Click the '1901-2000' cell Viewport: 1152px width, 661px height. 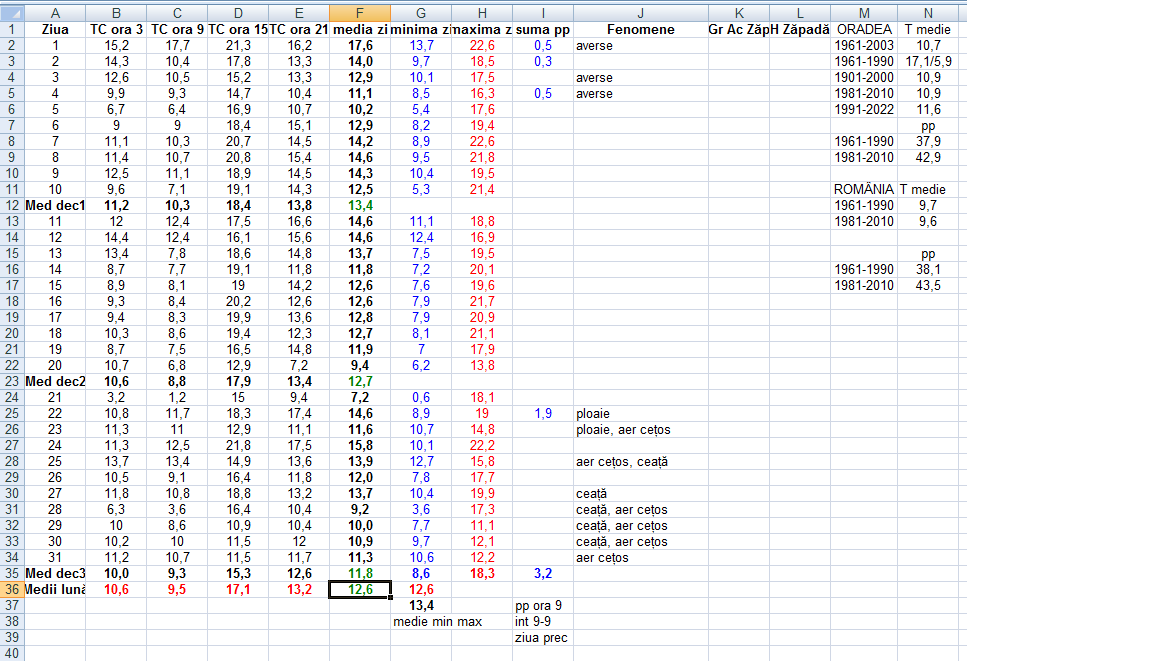point(864,78)
